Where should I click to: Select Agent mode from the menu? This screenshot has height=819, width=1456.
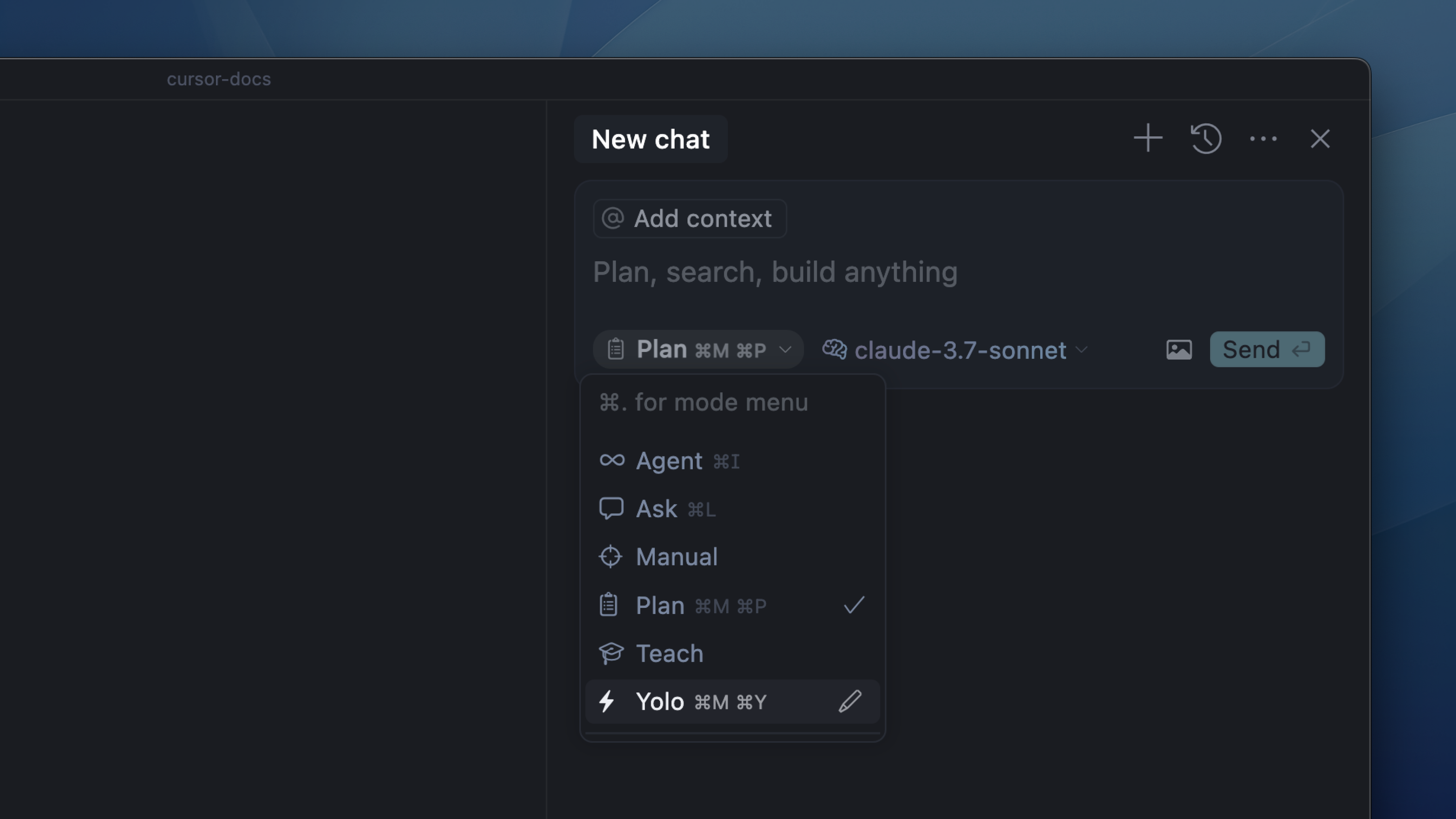[669, 461]
